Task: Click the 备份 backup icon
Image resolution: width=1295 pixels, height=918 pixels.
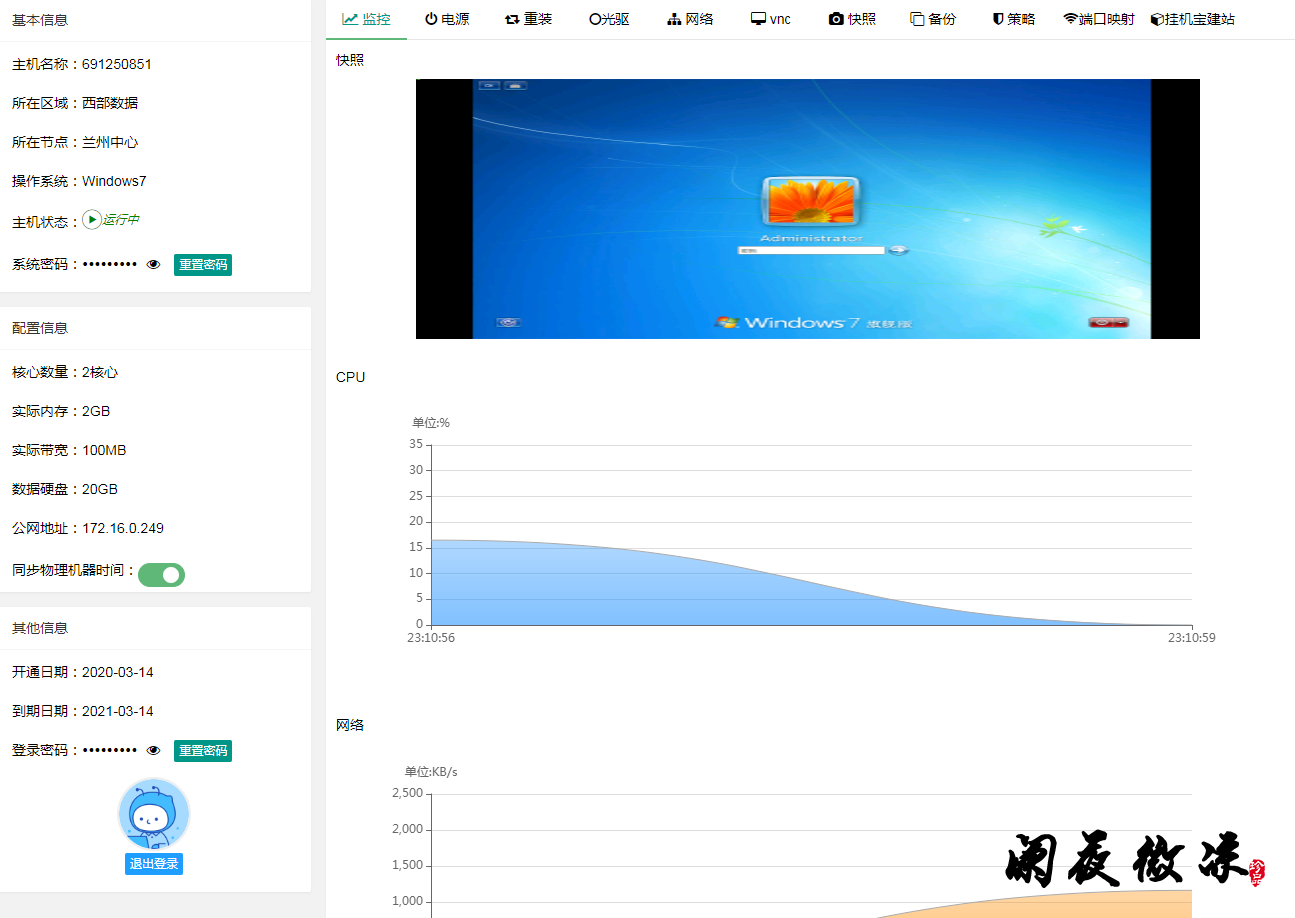Action: (933, 18)
